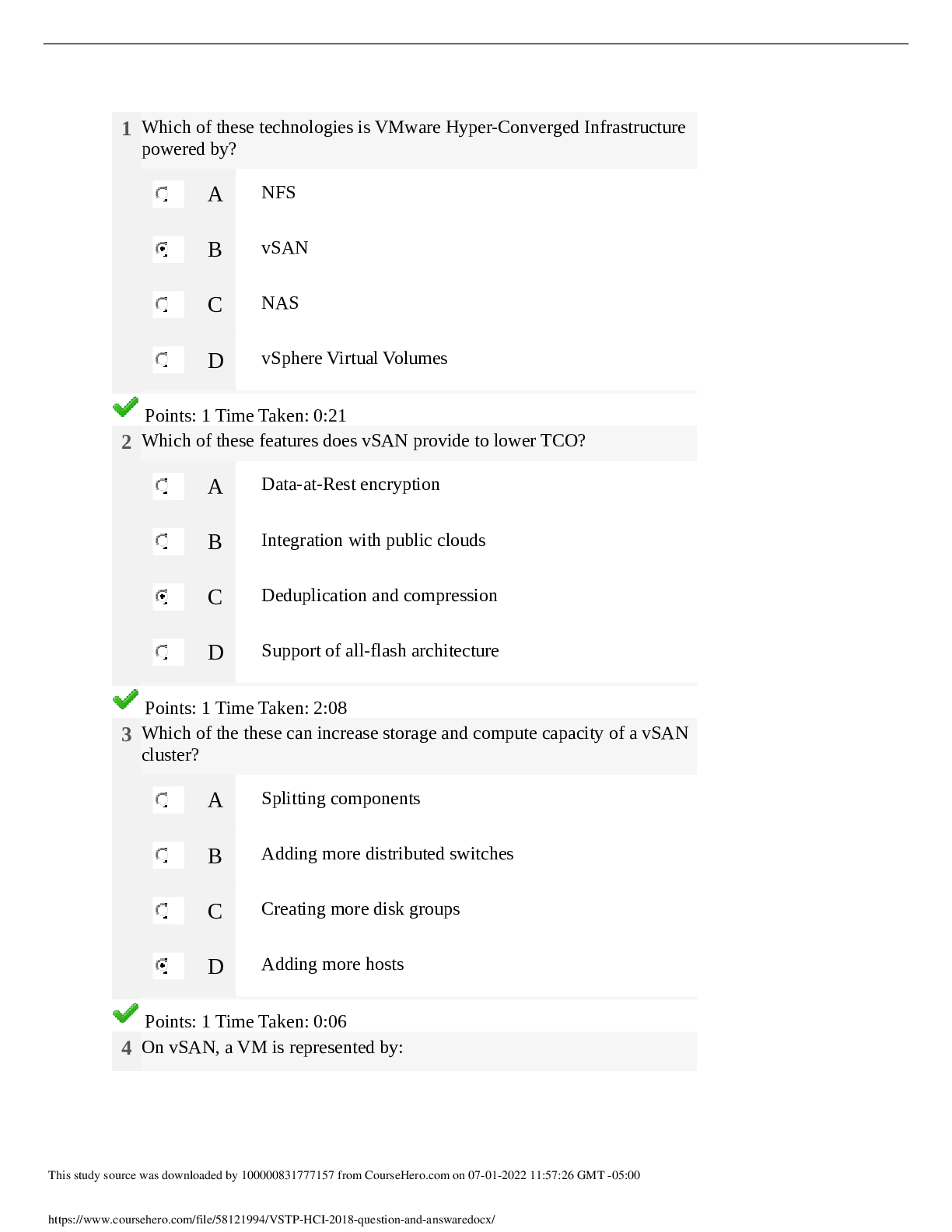Screen dimensions: 952x1232
Task: Select the NAS option radio button
Action: 162,304
